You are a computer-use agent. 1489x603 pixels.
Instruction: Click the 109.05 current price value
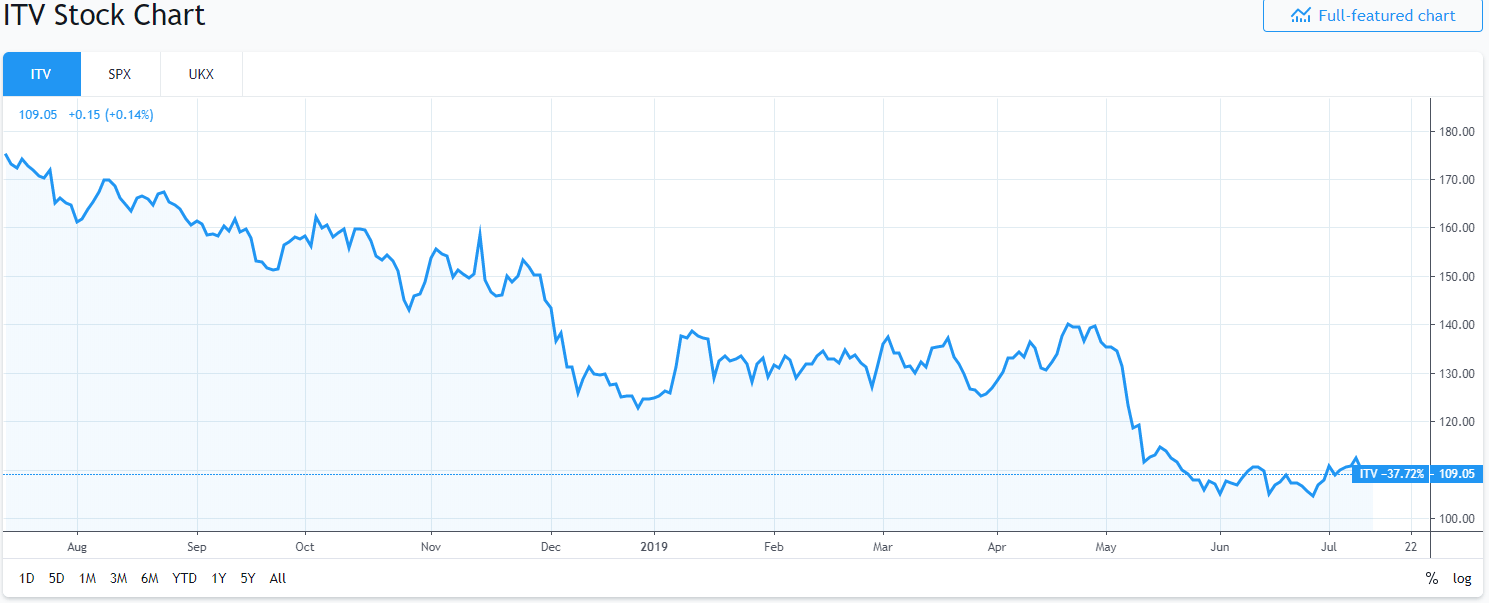tap(39, 115)
